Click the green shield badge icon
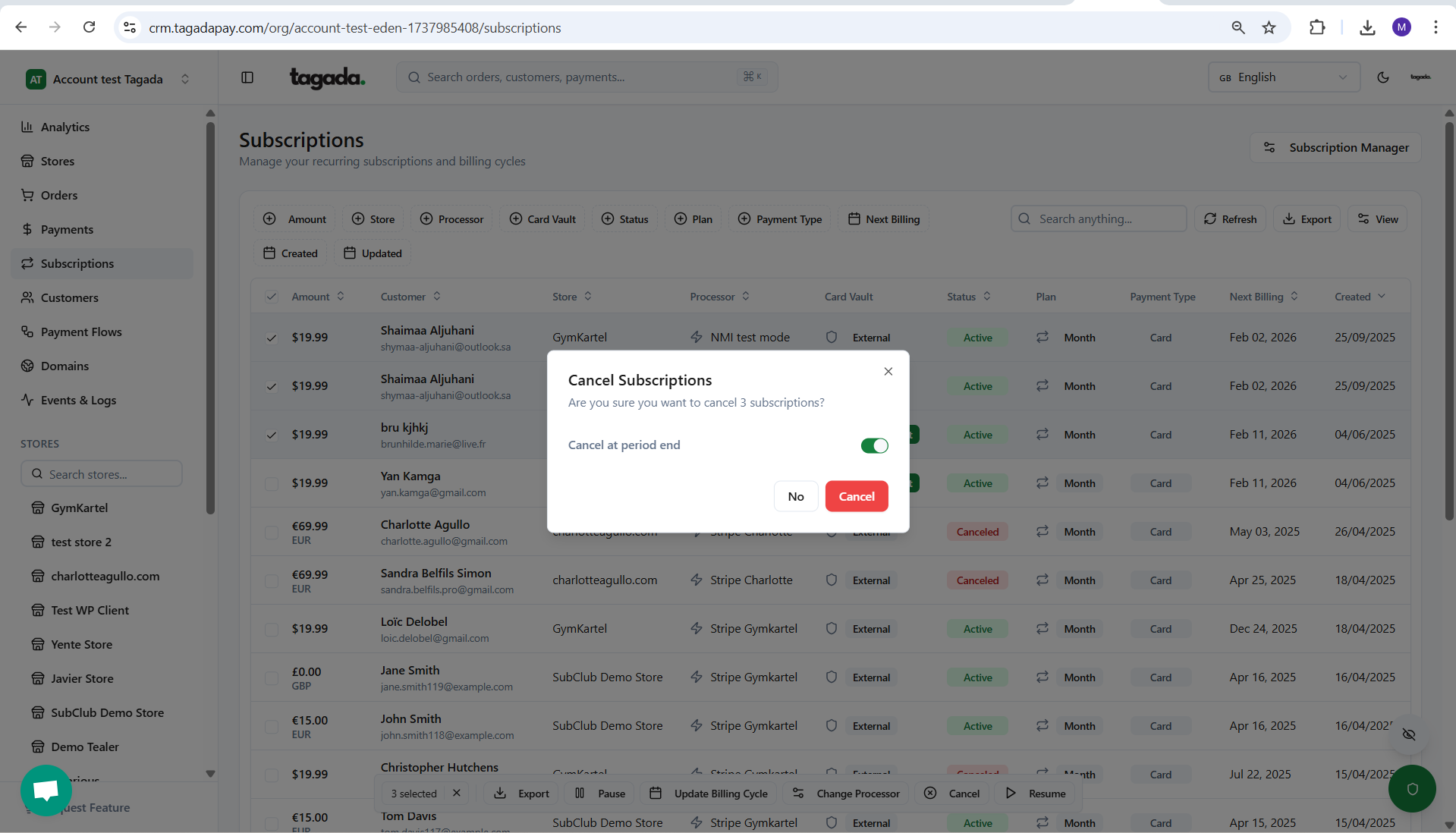The width and height of the screenshot is (1456, 833). coord(1411,789)
